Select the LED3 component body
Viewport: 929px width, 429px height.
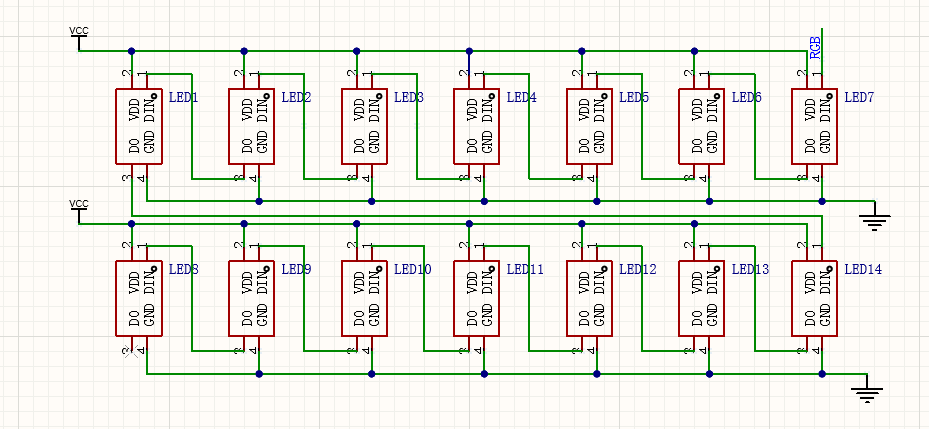(x=364, y=126)
